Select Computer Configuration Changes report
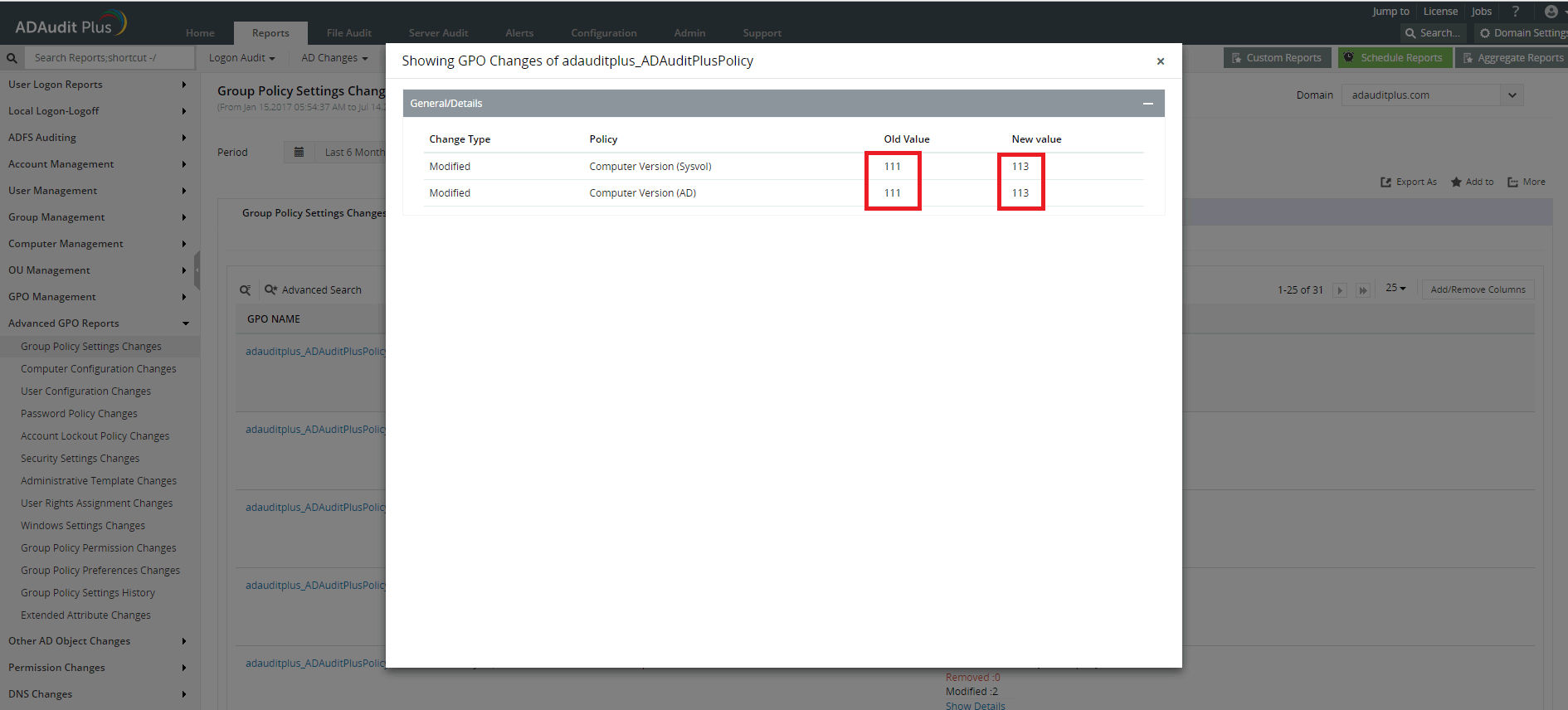The height and width of the screenshot is (710, 1568). click(x=99, y=369)
